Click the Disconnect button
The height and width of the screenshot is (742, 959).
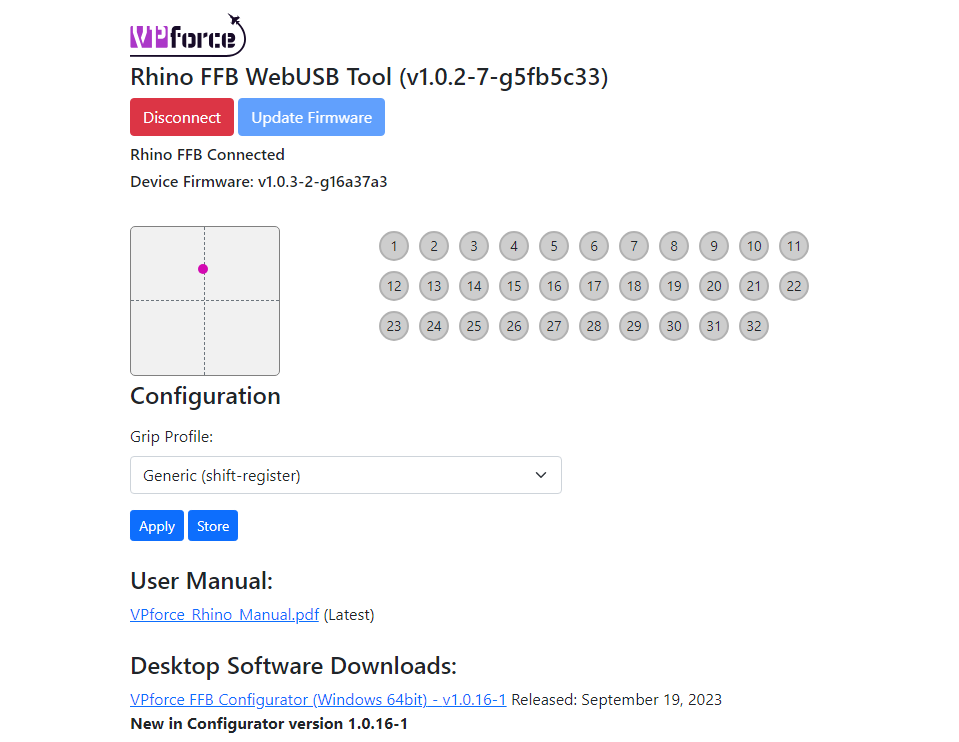pyautogui.click(x=182, y=117)
